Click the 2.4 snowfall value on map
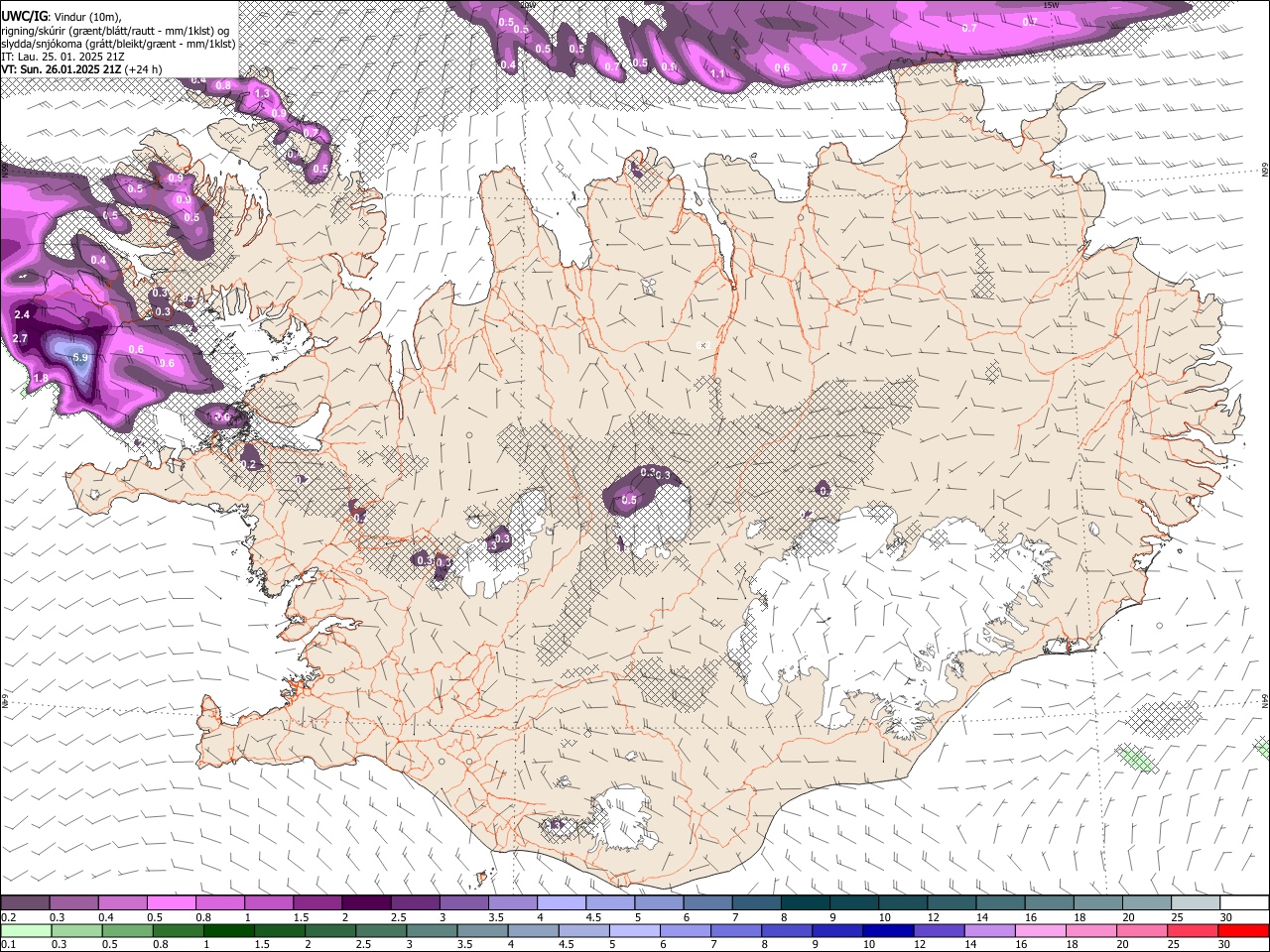Image resolution: width=1270 pixels, height=952 pixels. pos(22,314)
